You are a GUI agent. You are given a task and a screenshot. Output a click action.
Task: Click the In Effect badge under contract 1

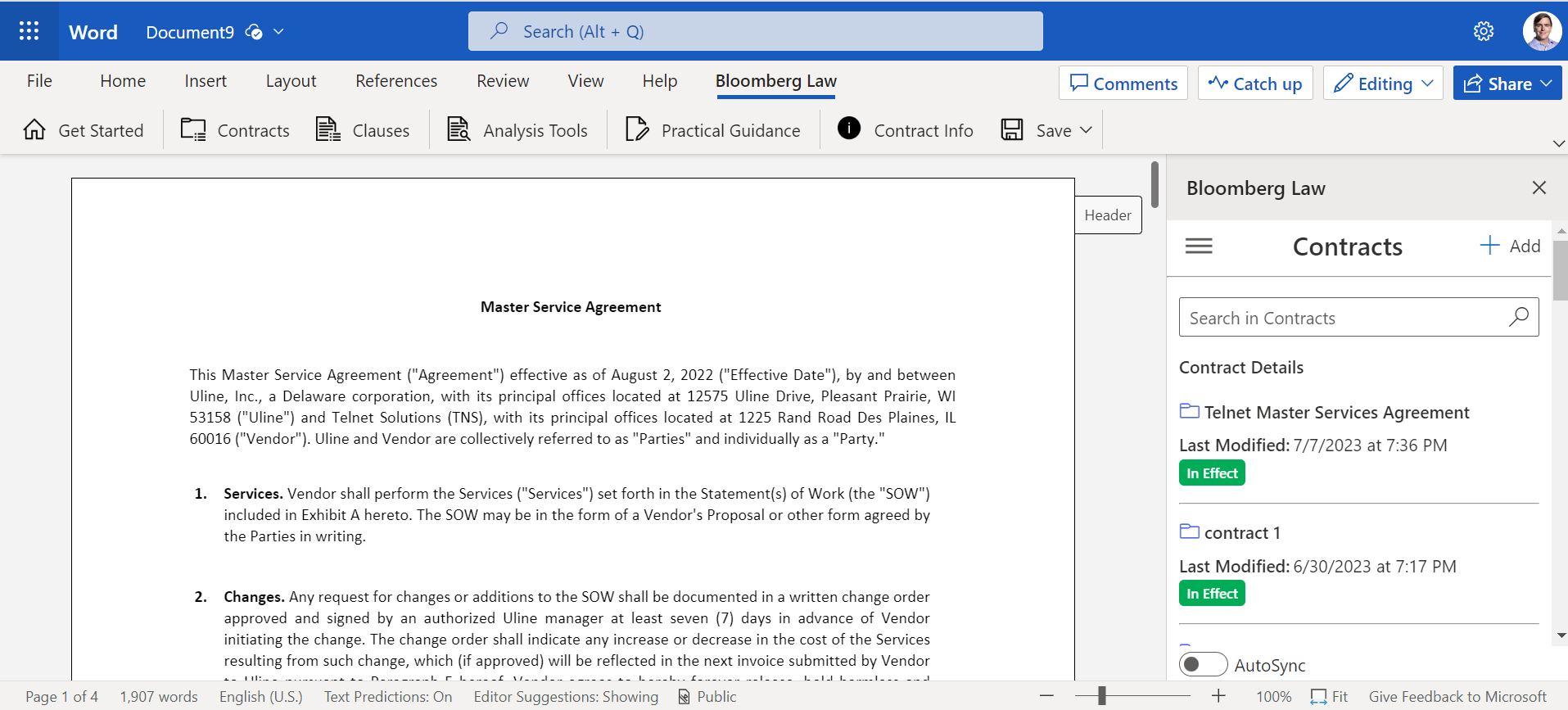pos(1212,593)
